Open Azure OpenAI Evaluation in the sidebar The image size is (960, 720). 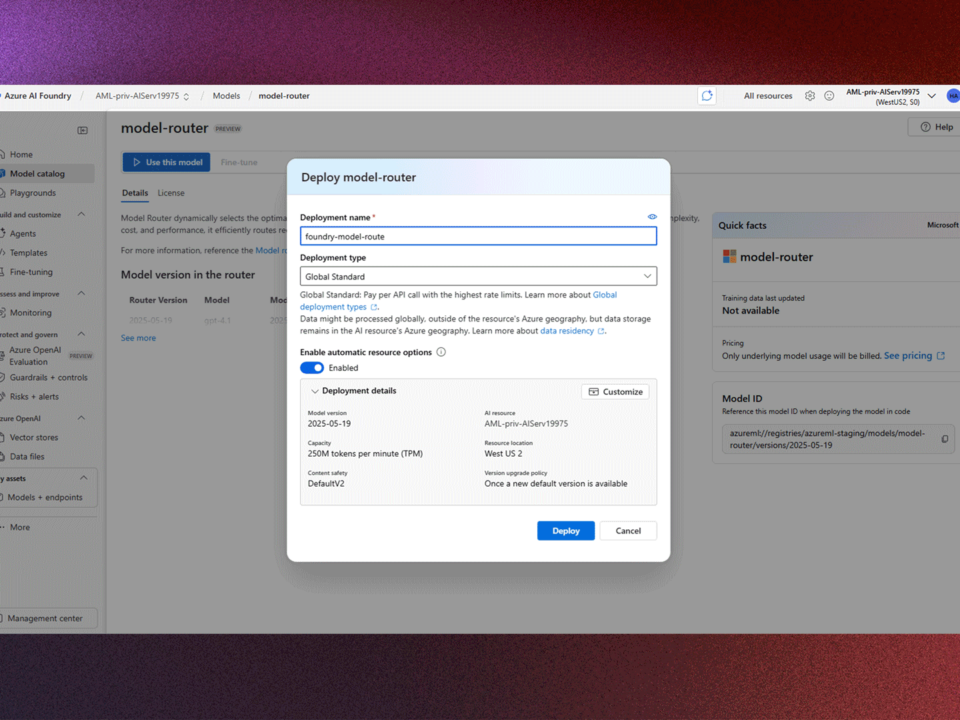pyautogui.click(x=35, y=356)
